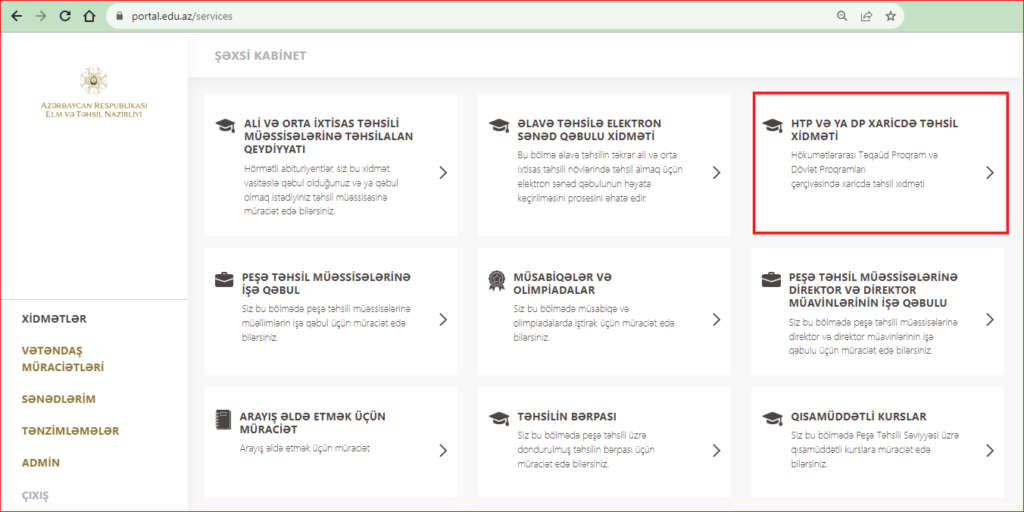Click the browser home icon
The height and width of the screenshot is (512, 1024).
coord(90,16)
